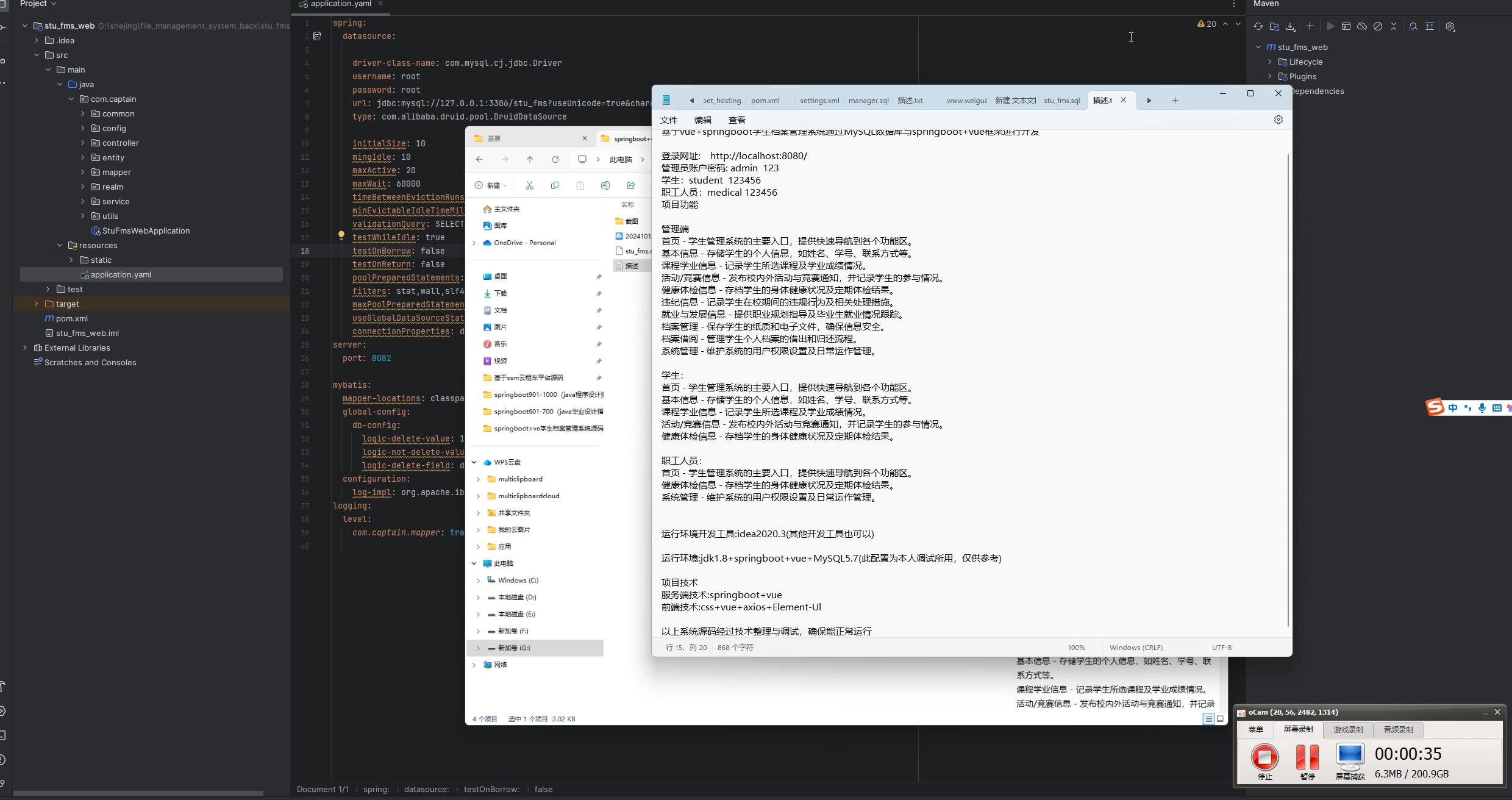The width and height of the screenshot is (1512, 800).
Task: Toggle Sogou IME Chinese/English mode
Action: point(1453,408)
